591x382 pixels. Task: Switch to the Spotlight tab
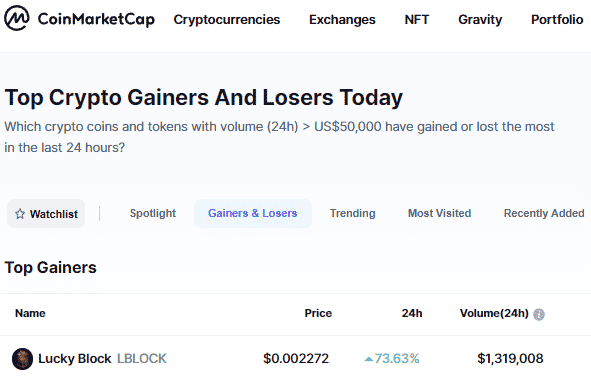pyautogui.click(x=153, y=213)
